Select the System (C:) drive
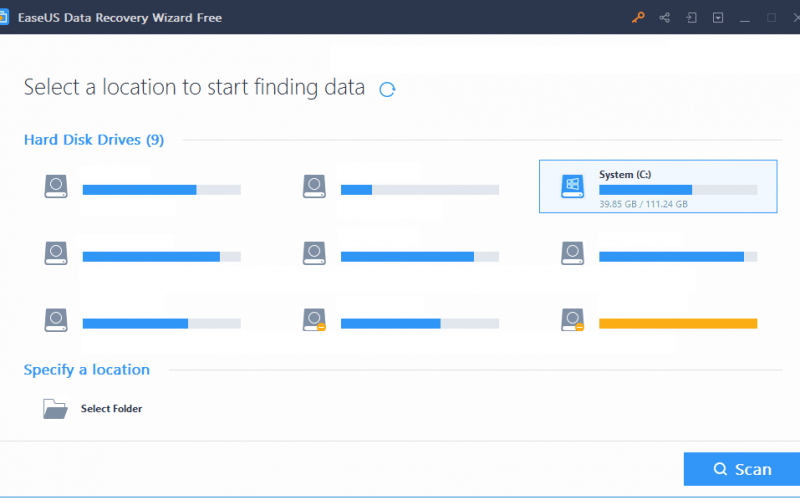The height and width of the screenshot is (500, 800). (658, 186)
